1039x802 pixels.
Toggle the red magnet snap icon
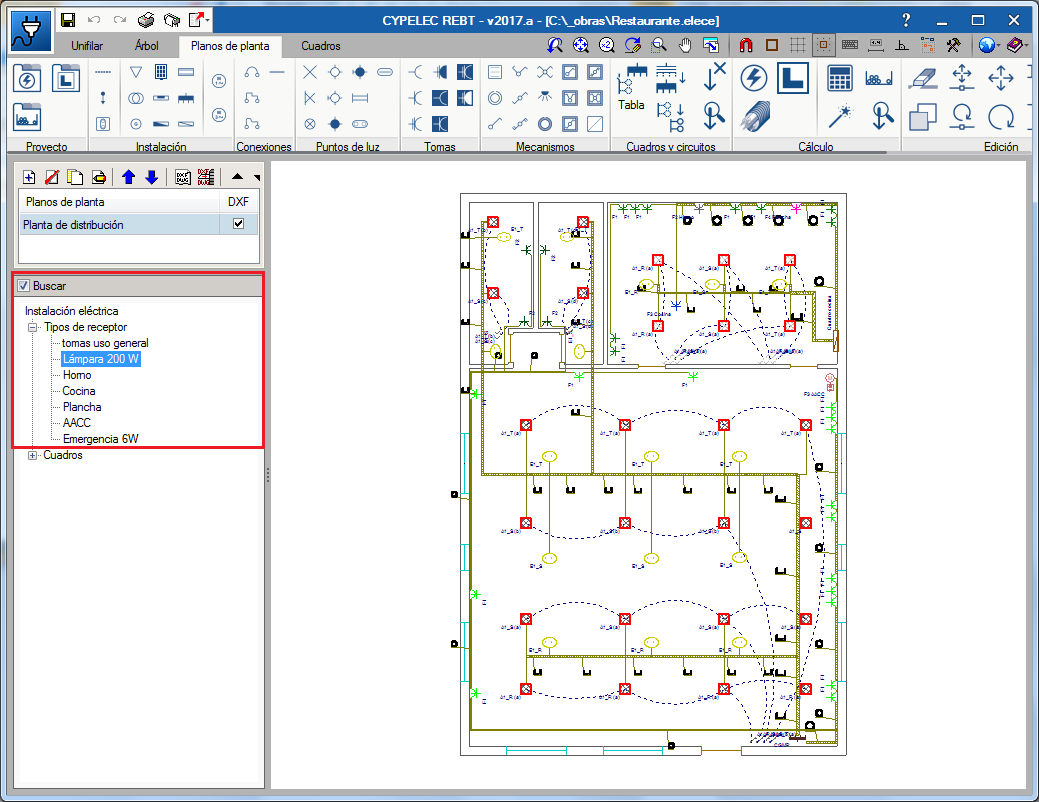(746, 45)
